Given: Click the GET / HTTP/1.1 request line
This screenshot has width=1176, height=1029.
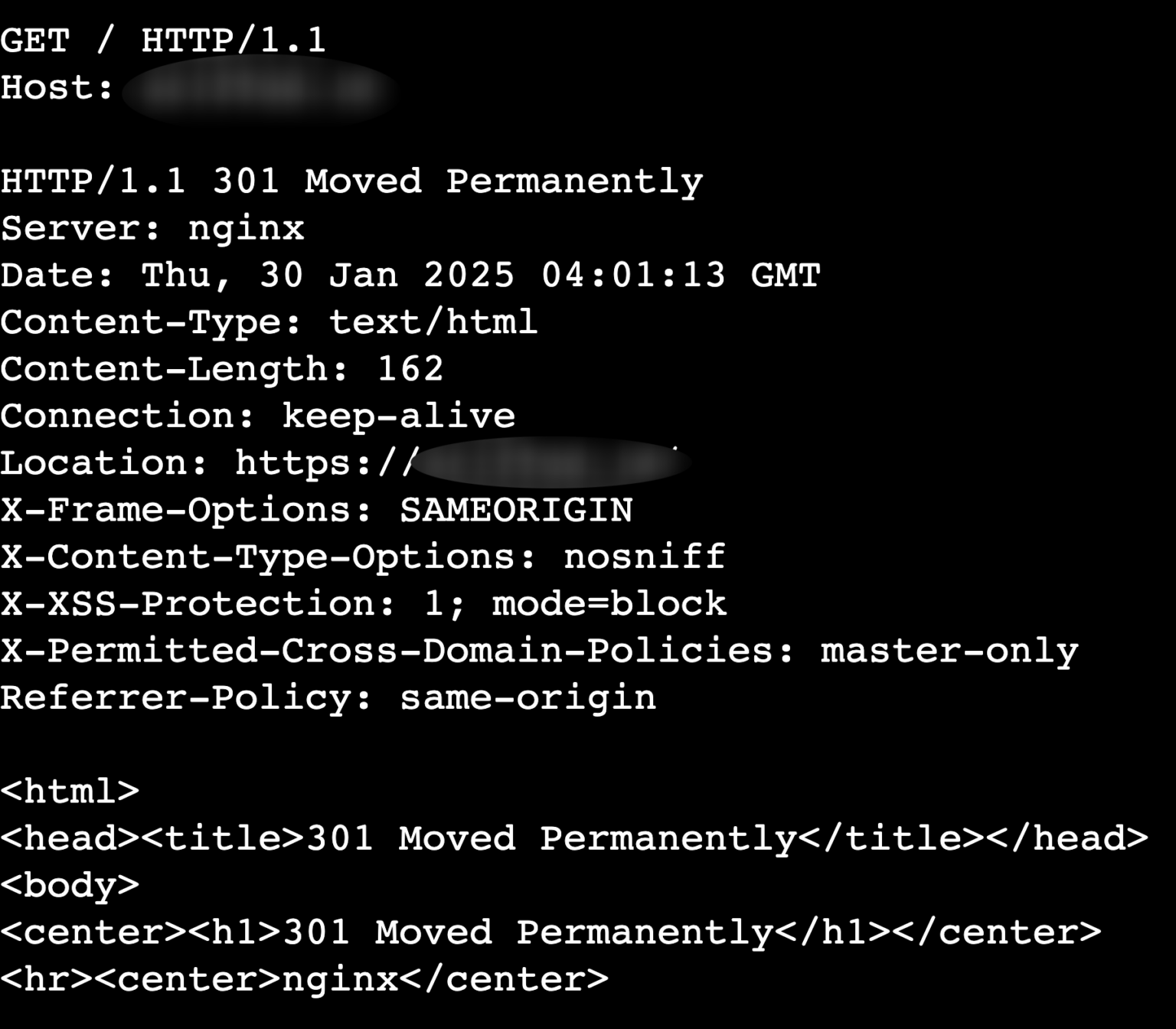Looking at the screenshot, I should point(163,40).
